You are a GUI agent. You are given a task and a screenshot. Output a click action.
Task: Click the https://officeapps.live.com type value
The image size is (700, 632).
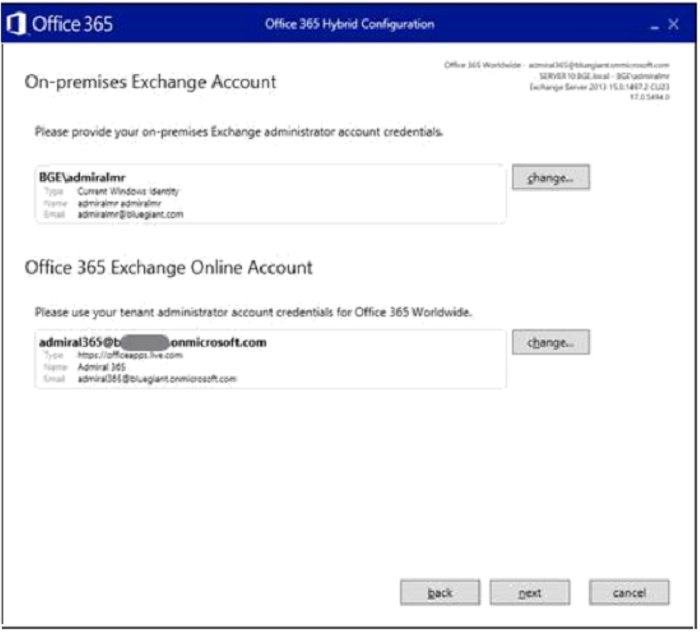click(x=130, y=355)
